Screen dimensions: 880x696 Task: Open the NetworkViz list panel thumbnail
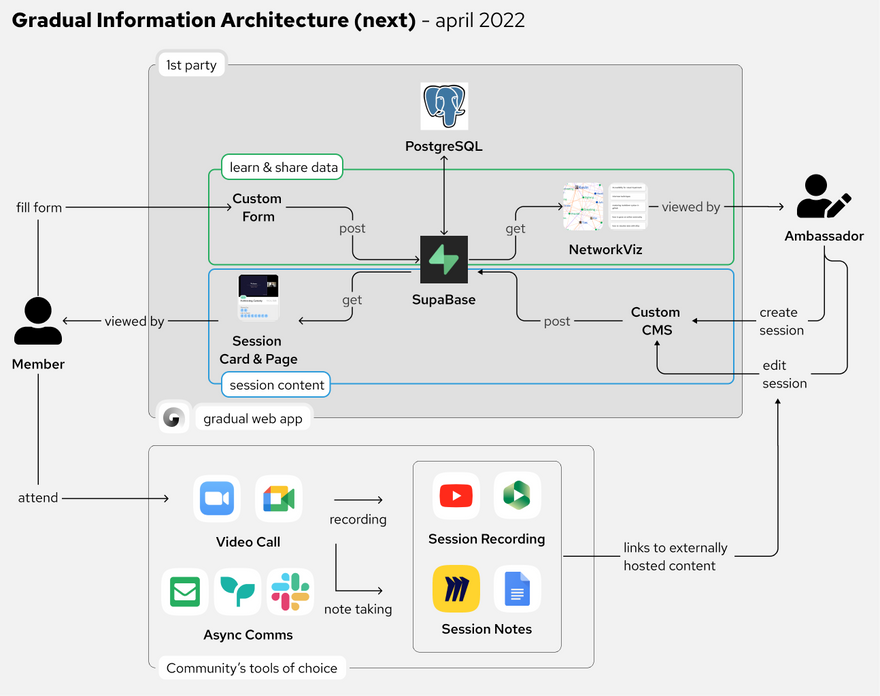point(628,206)
